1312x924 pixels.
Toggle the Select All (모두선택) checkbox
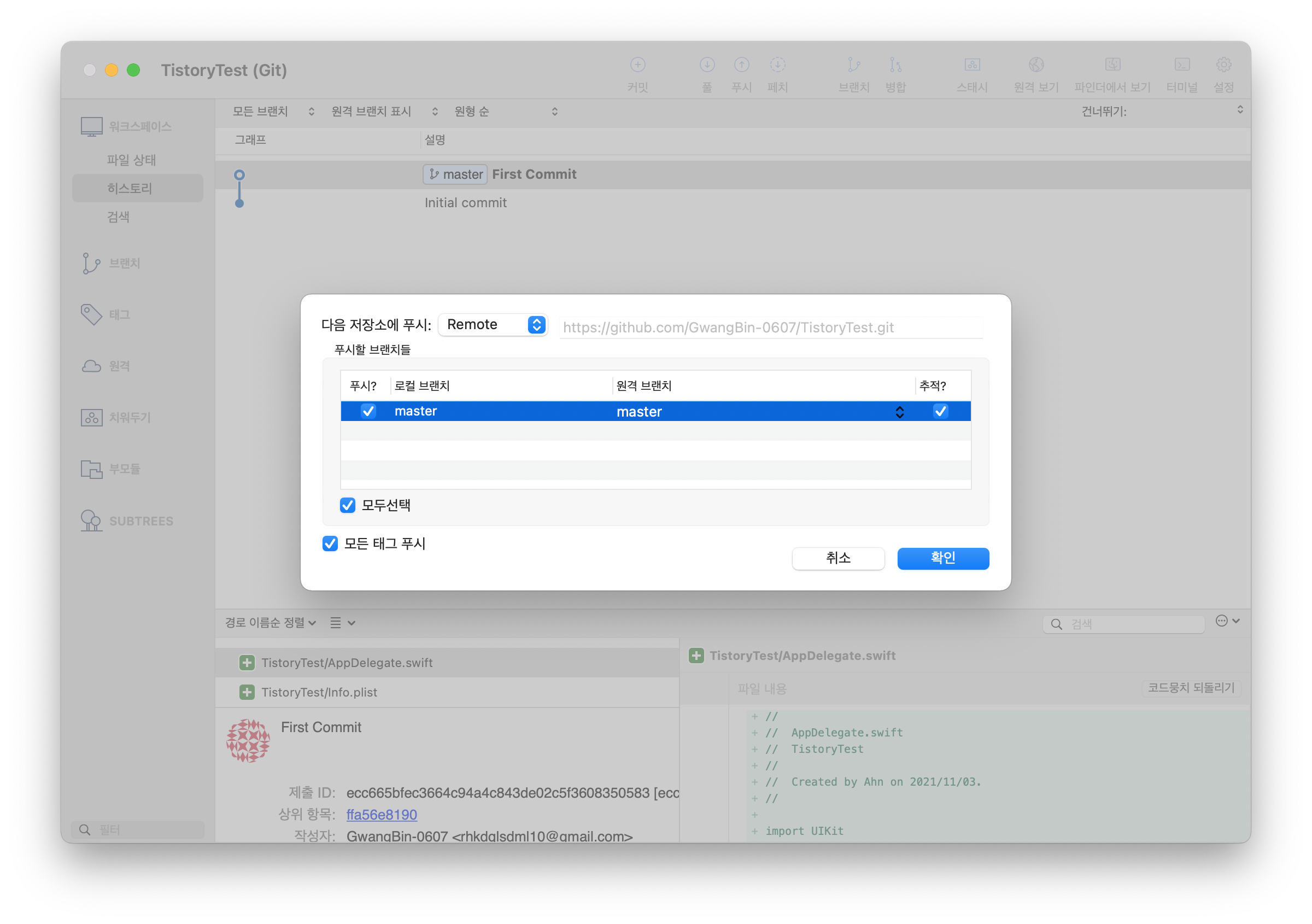coord(348,505)
